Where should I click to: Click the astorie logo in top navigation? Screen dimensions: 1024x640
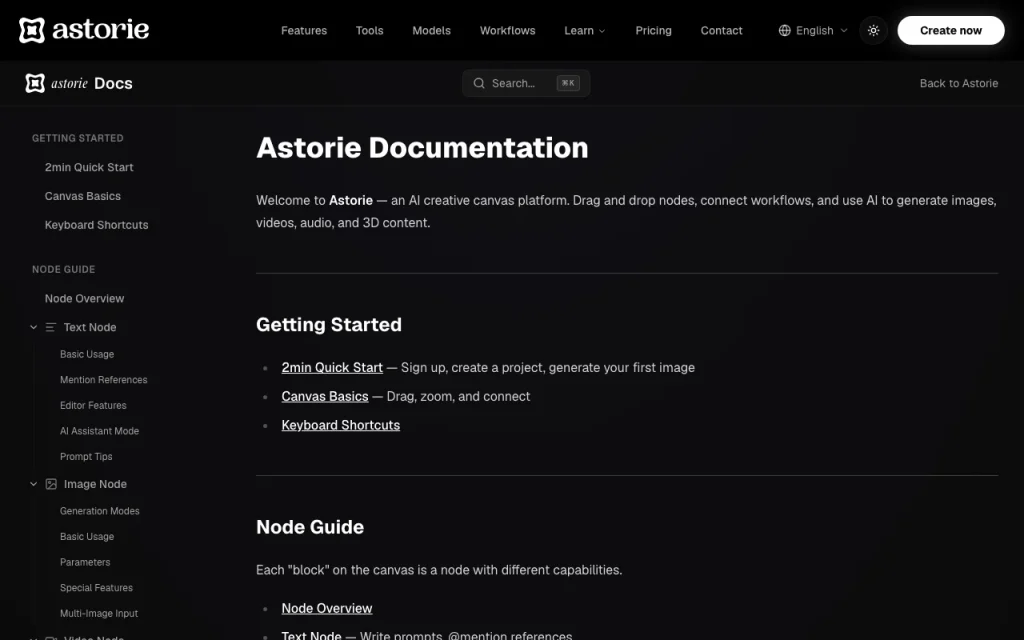tap(84, 30)
